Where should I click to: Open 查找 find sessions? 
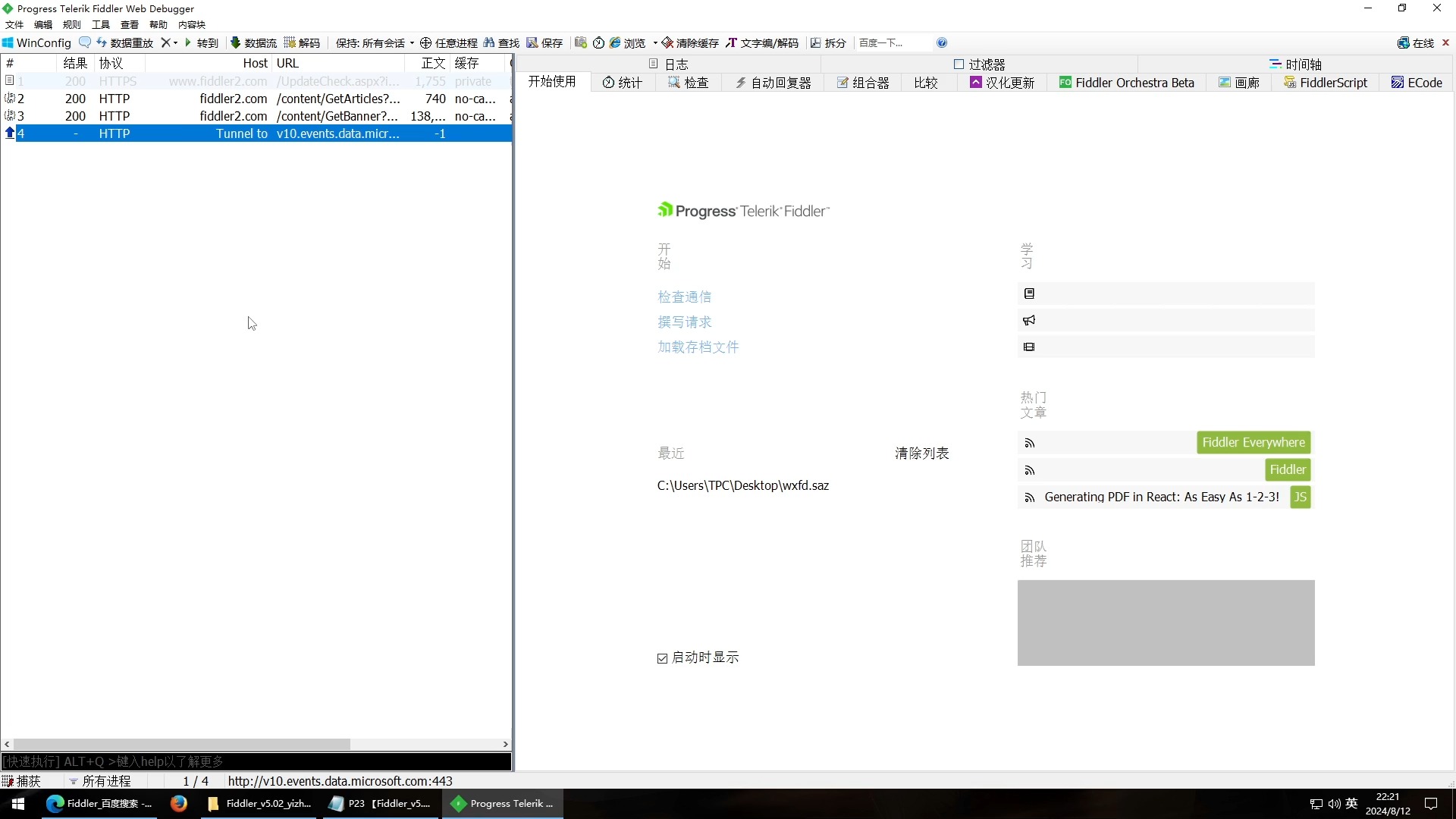pyautogui.click(x=501, y=43)
